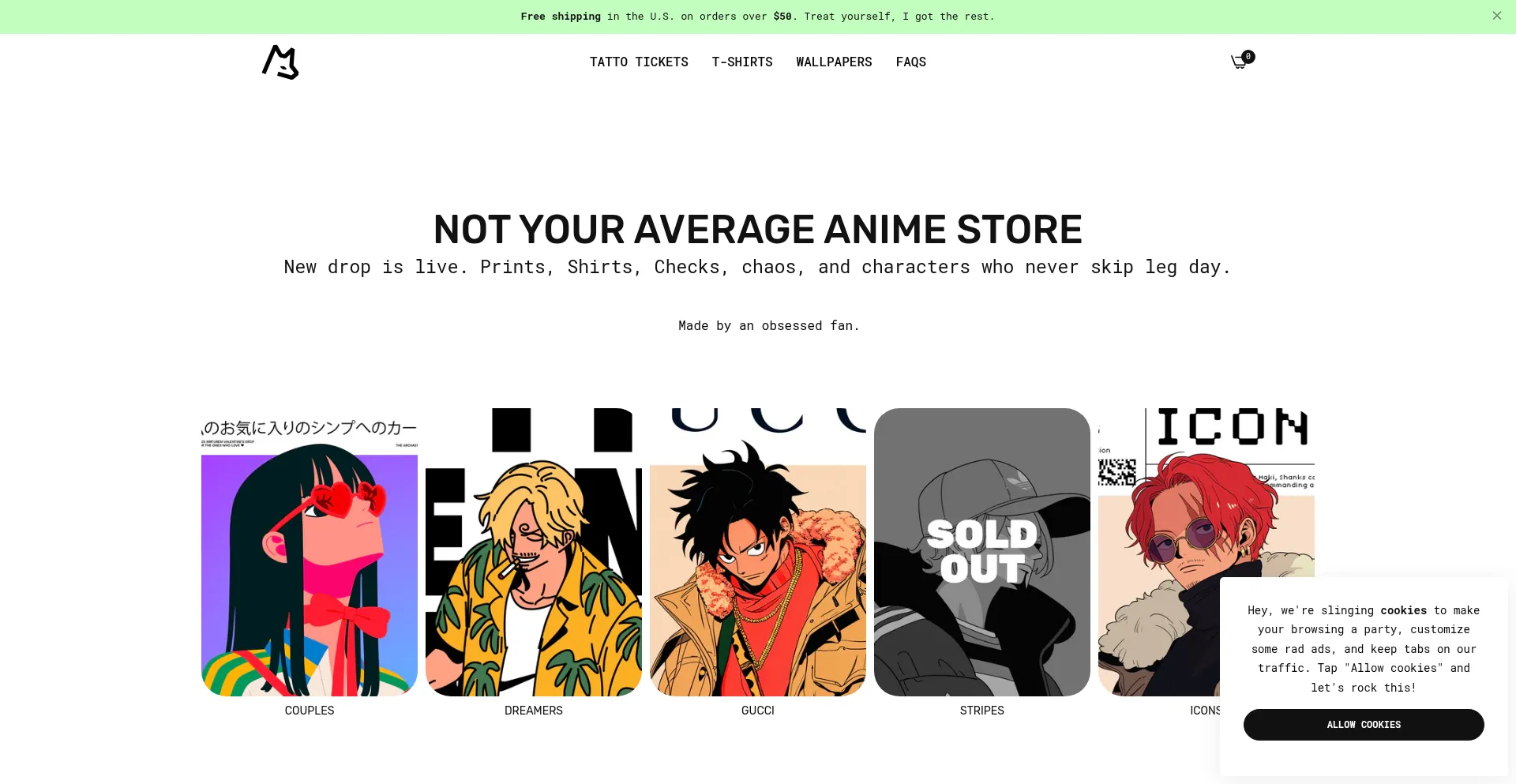Open the Wallpapers section
Screen dimensions: 1516x784
834,62
